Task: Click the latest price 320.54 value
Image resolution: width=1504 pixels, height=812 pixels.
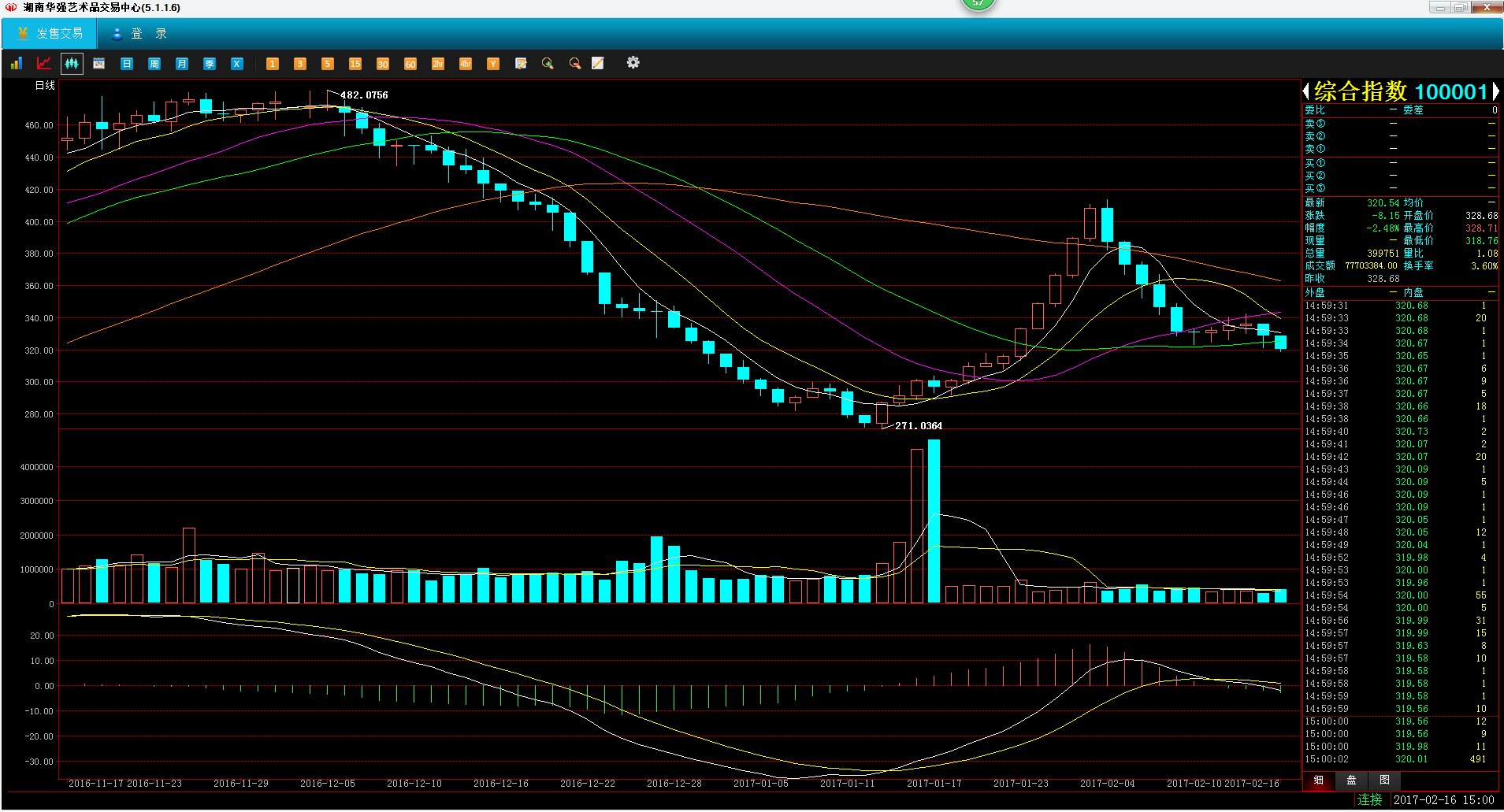Action: pyautogui.click(x=1383, y=203)
